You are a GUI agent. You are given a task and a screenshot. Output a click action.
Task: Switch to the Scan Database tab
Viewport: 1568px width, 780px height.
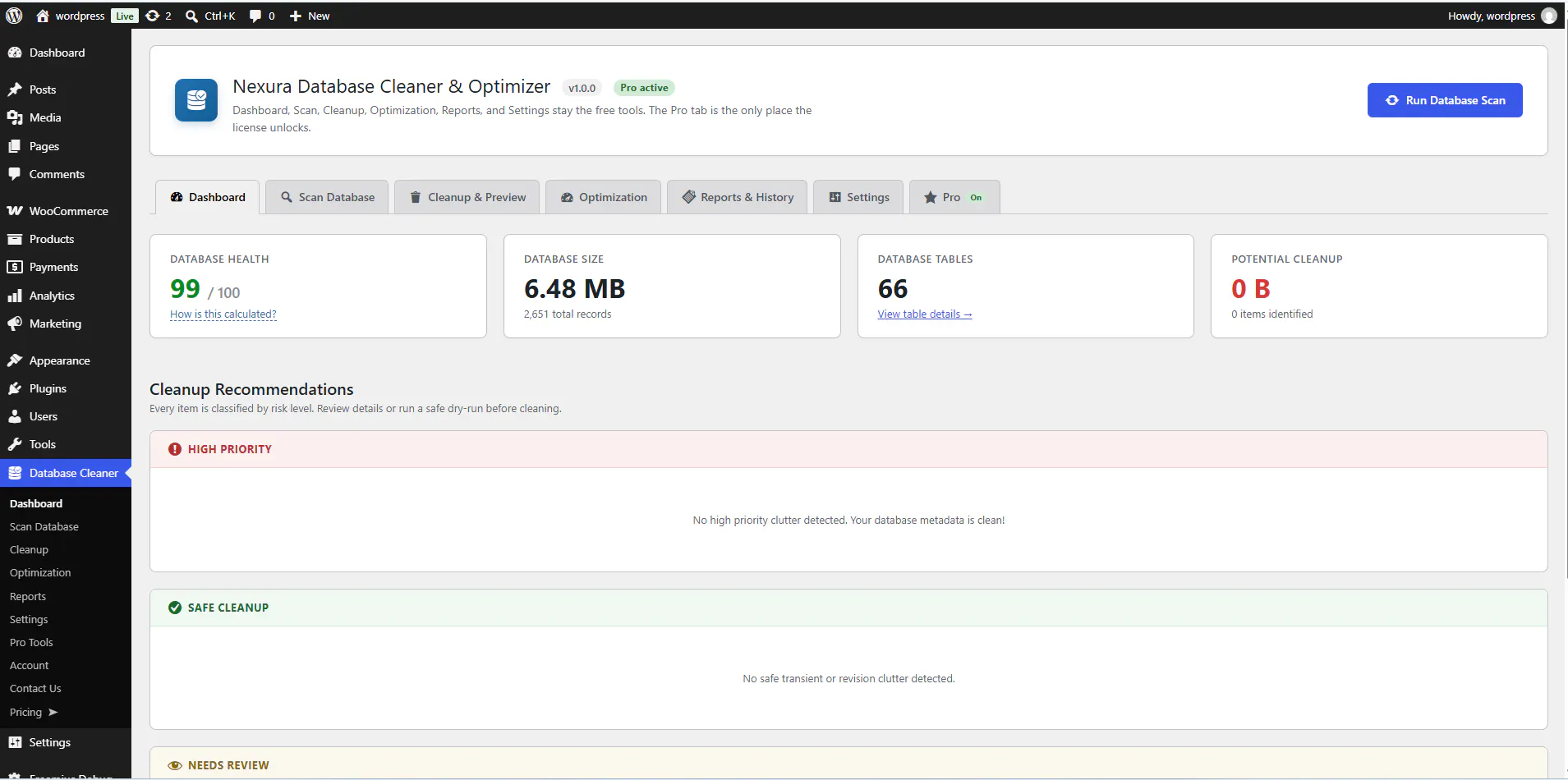click(x=327, y=197)
